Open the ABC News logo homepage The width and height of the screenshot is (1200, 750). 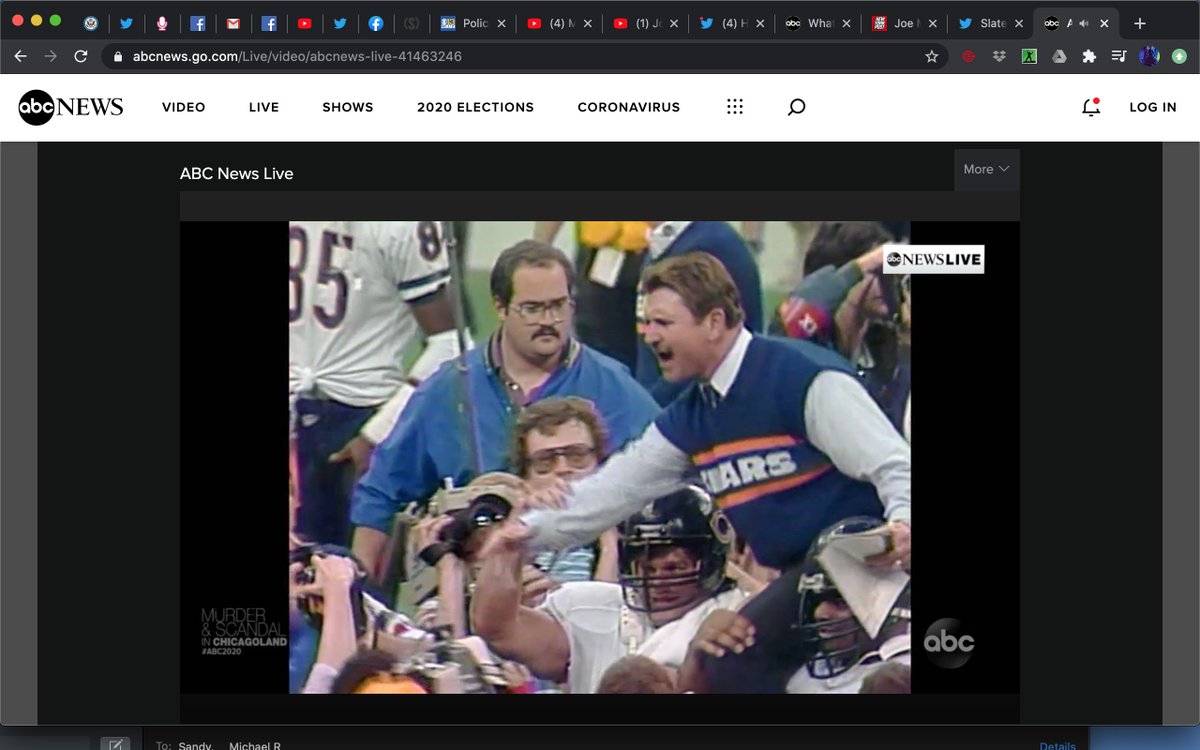(x=71, y=107)
